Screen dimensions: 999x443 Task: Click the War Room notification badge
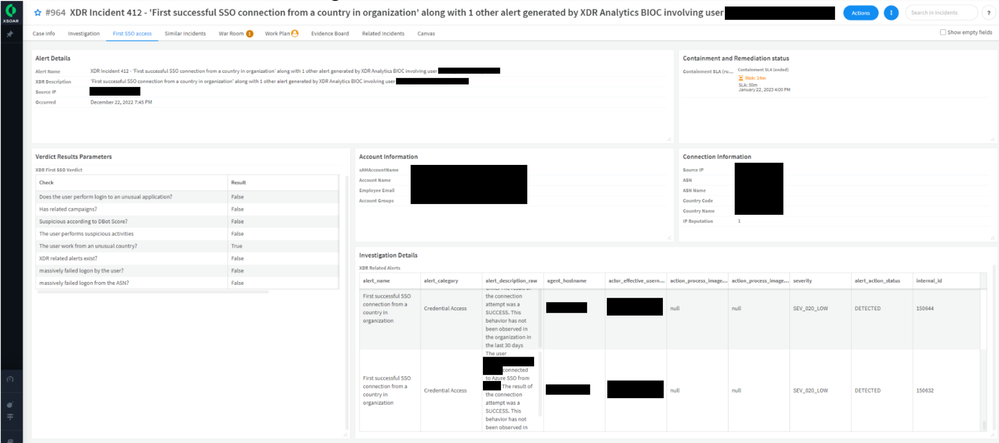point(250,34)
